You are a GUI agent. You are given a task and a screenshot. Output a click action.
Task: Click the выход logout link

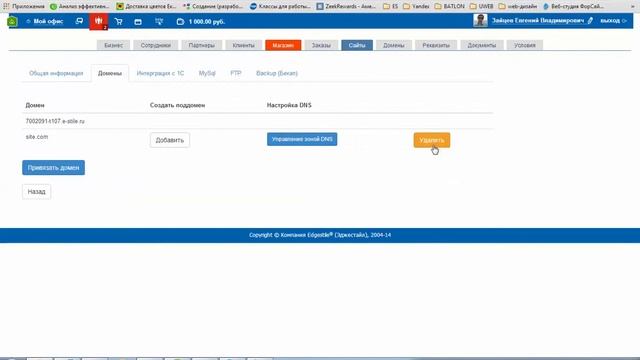pos(610,20)
